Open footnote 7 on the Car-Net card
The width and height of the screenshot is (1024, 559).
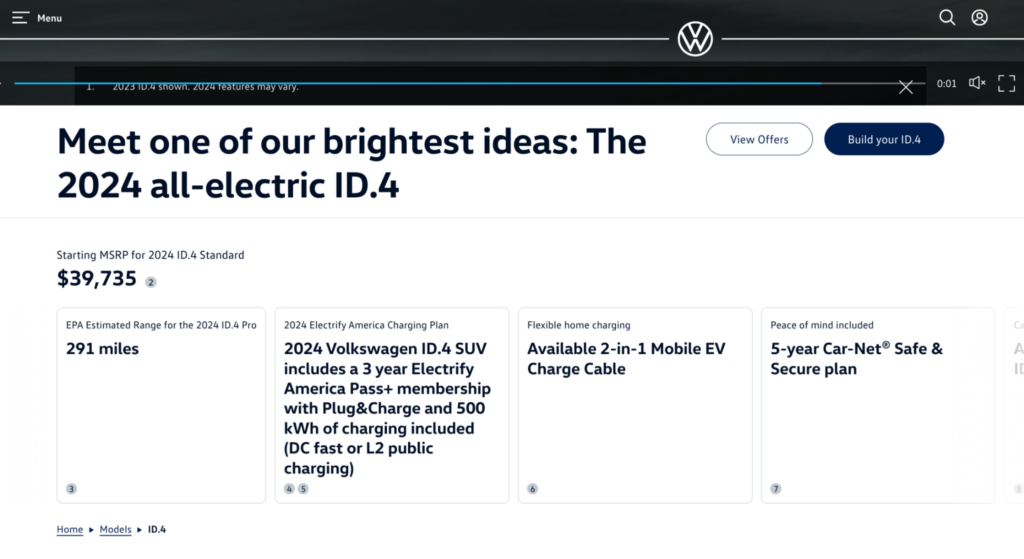tap(775, 488)
